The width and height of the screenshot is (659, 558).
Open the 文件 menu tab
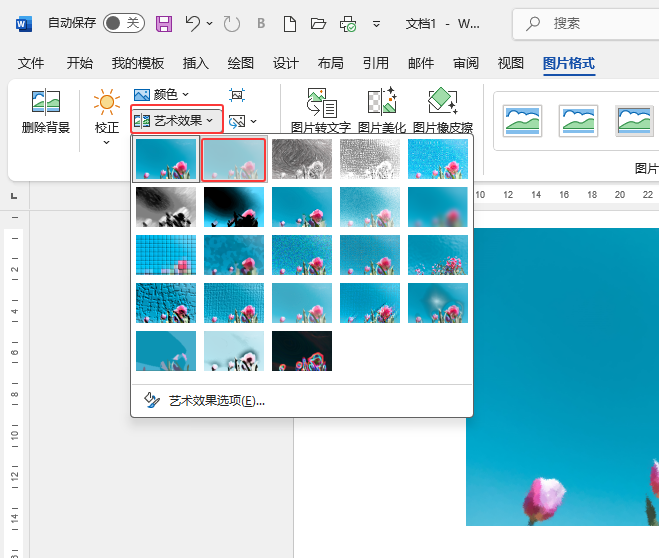click(x=31, y=63)
